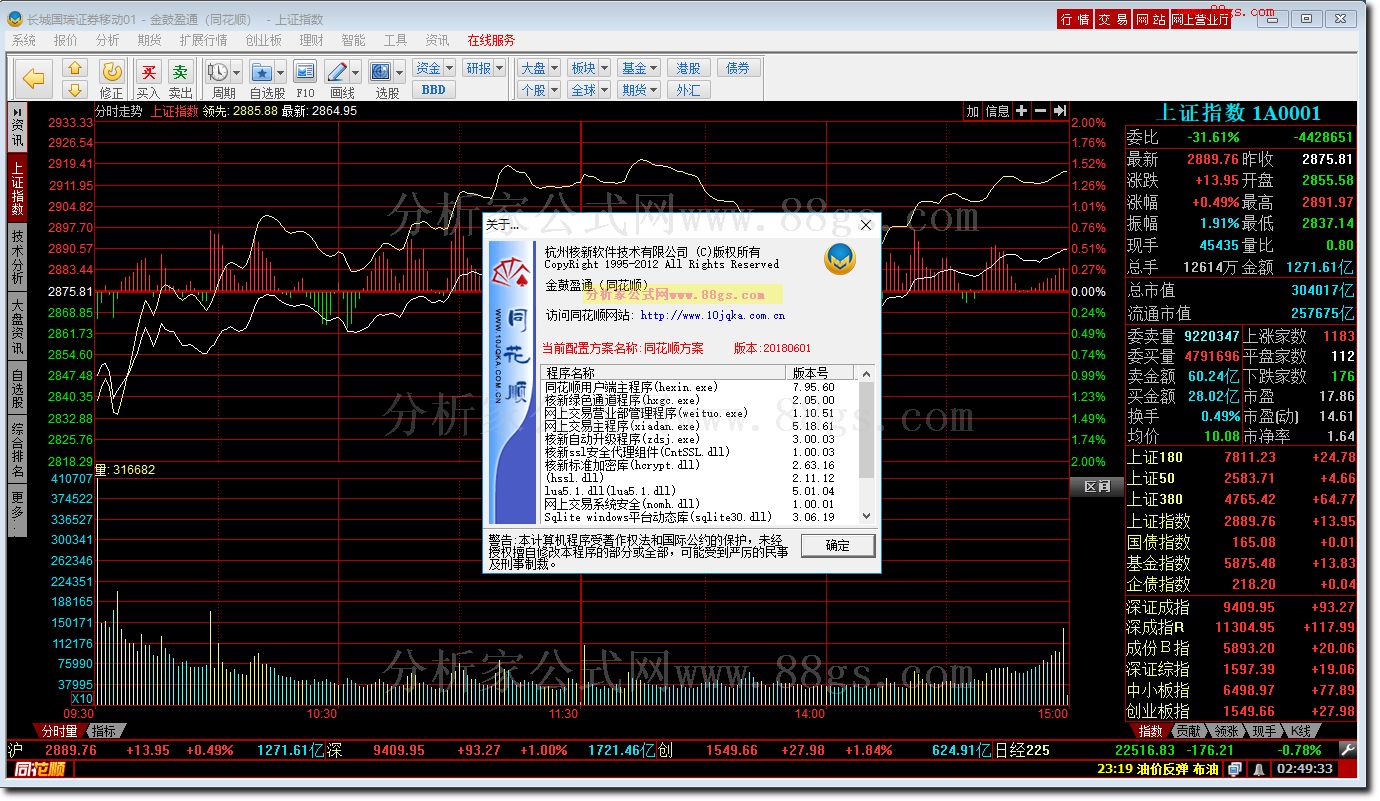Image resolution: width=1380 pixels, height=801 pixels.
Task: Open the www.10jqka.com.cn link
Action: tap(712, 315)
